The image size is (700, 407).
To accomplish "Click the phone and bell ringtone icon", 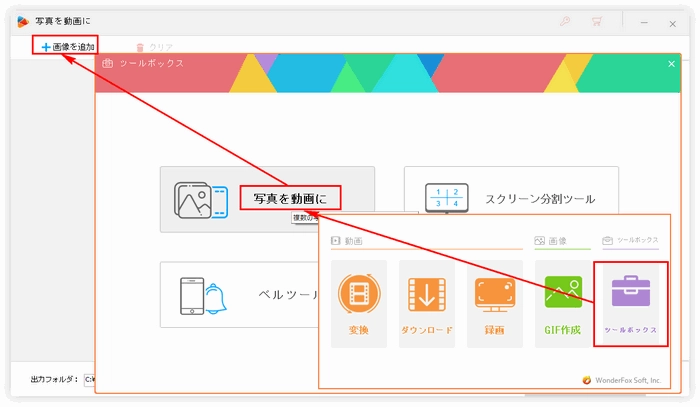I will [200, 294].
